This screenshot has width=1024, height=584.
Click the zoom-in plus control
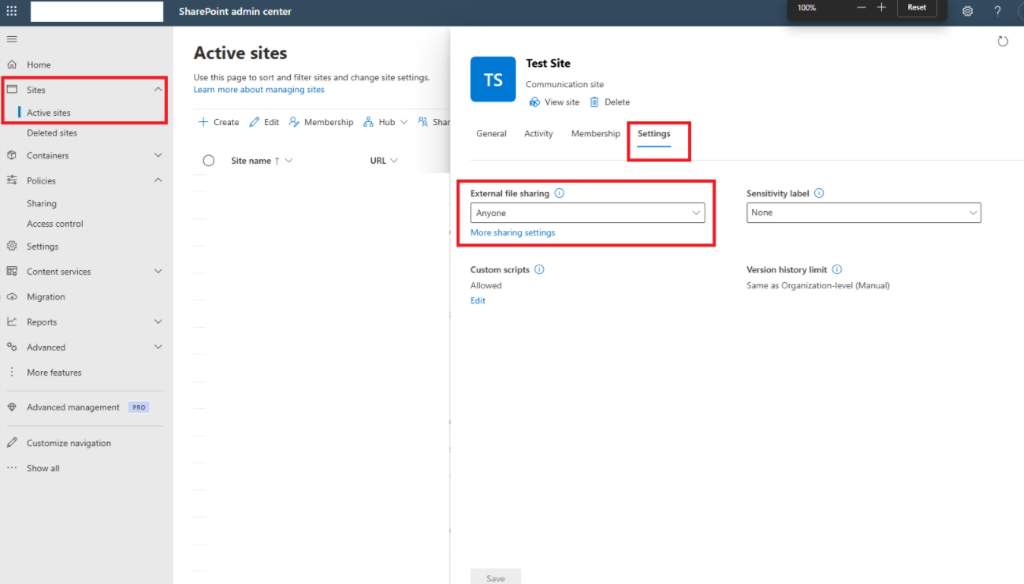pyautogui.click(x=881, y=8)
